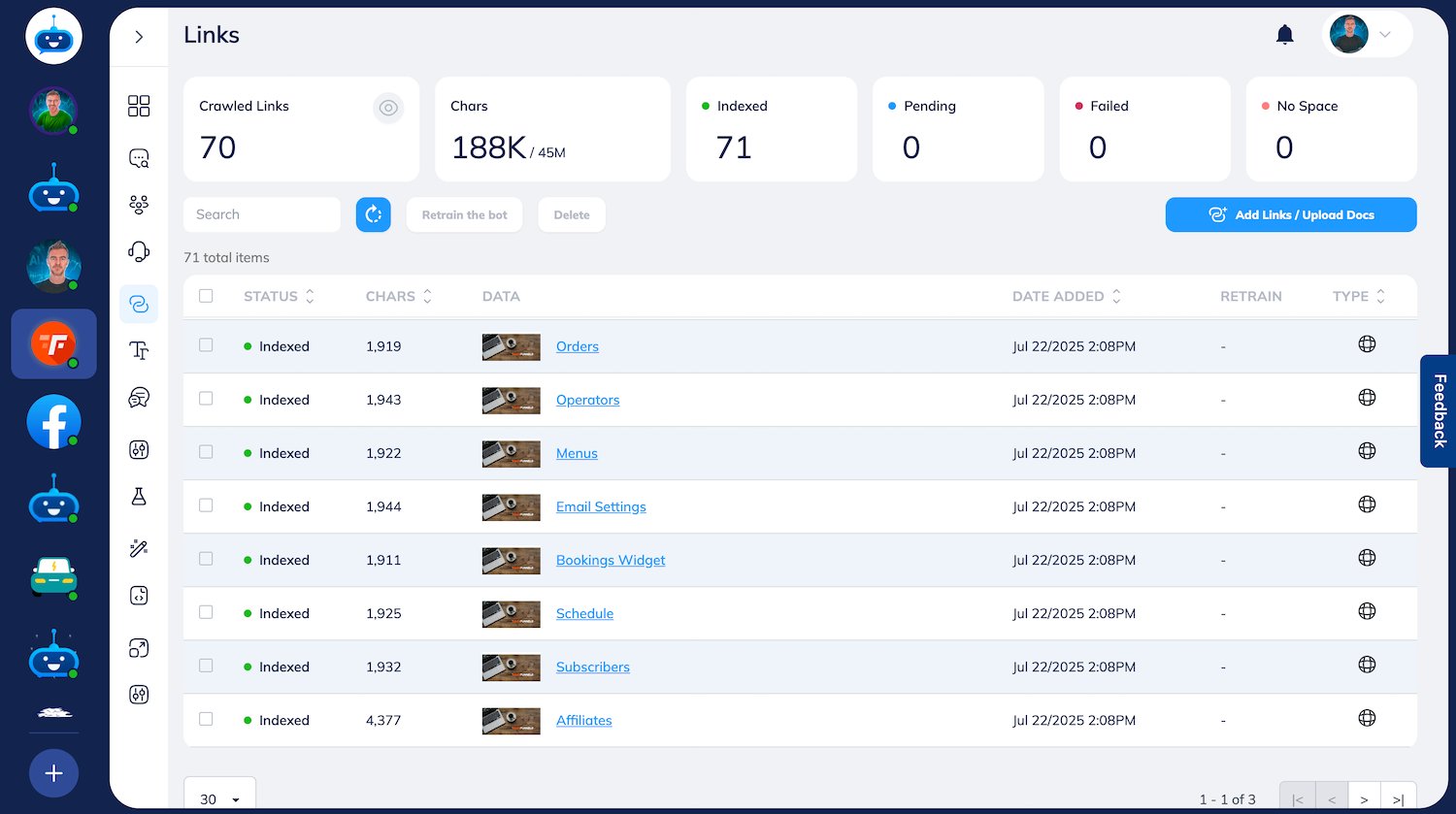Open the 30 rows per page dropdown

pyautogui.click(x=219, y=798)
